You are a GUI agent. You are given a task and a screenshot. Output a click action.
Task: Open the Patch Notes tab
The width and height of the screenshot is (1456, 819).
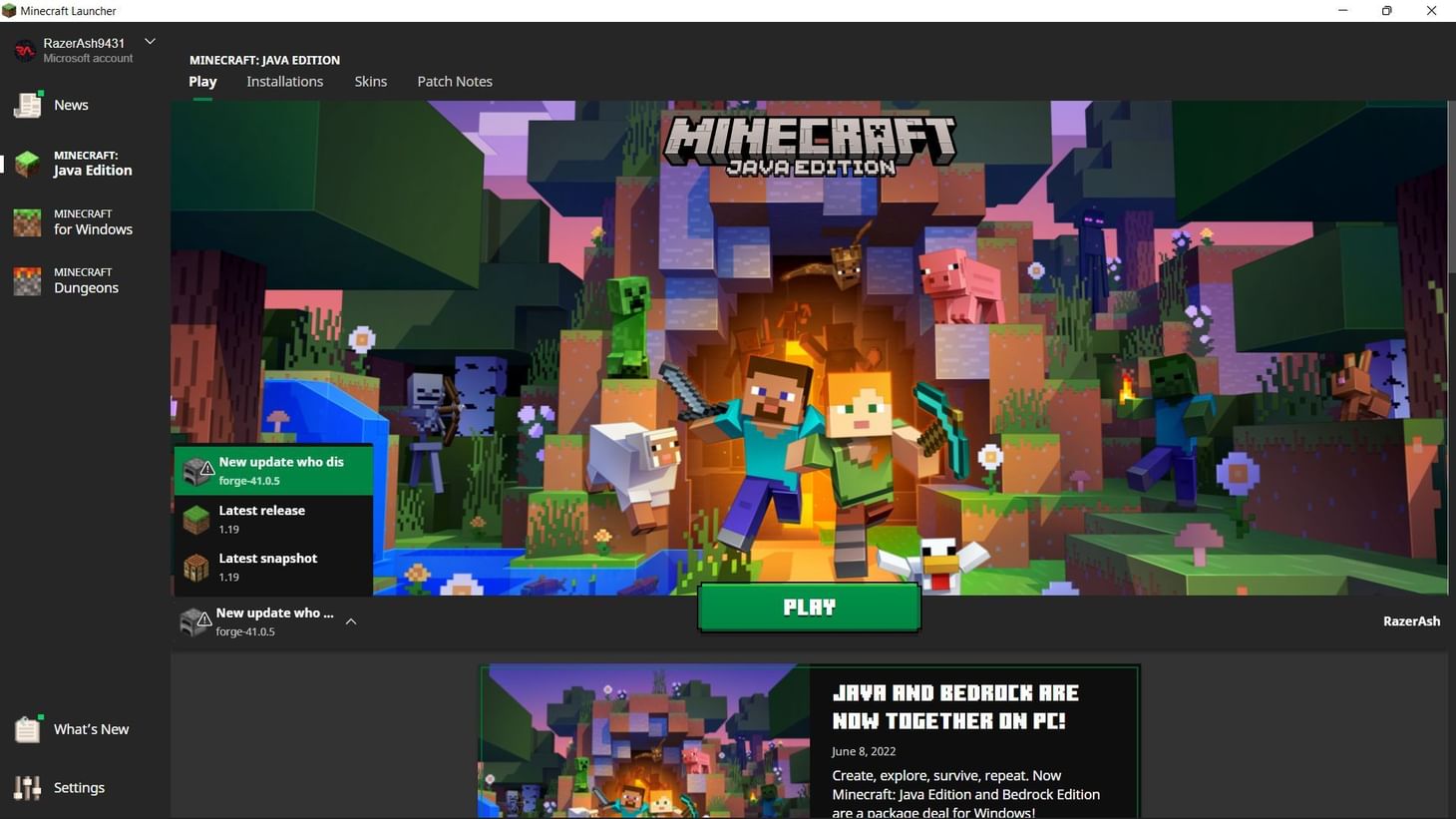coord(455,81)
